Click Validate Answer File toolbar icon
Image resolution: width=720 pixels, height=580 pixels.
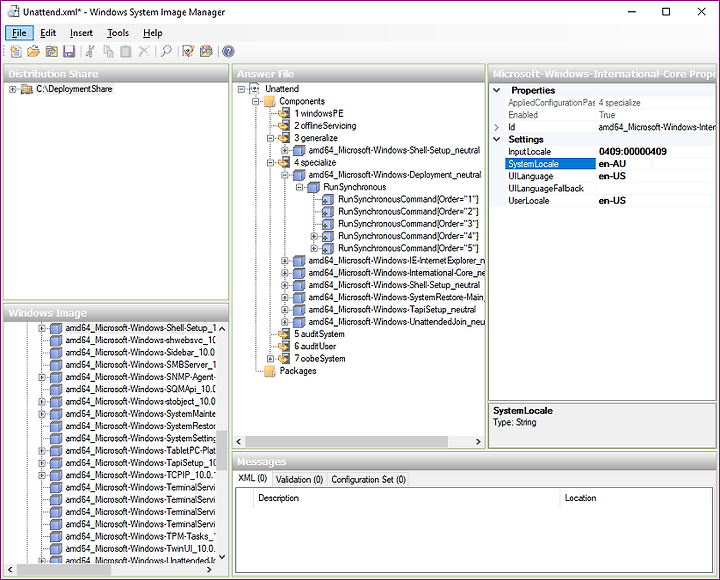(x=188, y=51)
